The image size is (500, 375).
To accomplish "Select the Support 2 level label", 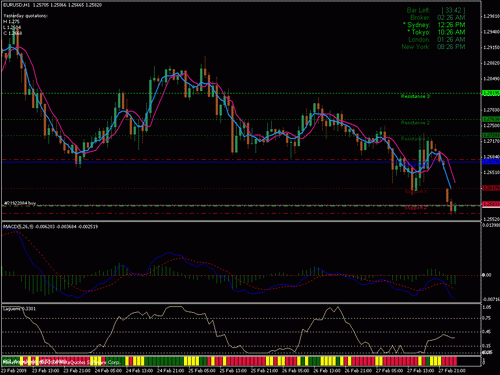I will tap(416, 208).
